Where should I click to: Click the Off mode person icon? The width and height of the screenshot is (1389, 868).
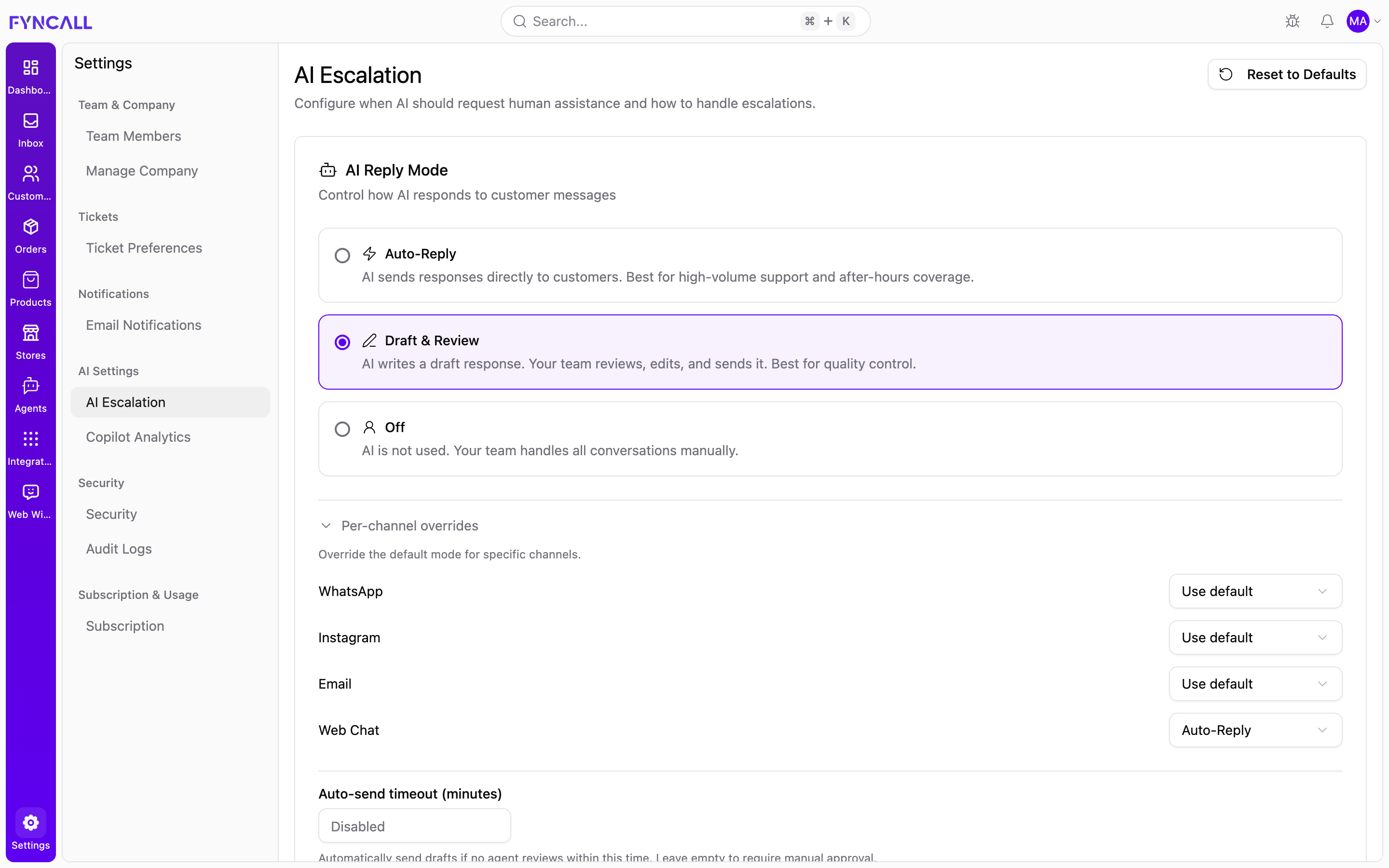click(x=369, y=427)
